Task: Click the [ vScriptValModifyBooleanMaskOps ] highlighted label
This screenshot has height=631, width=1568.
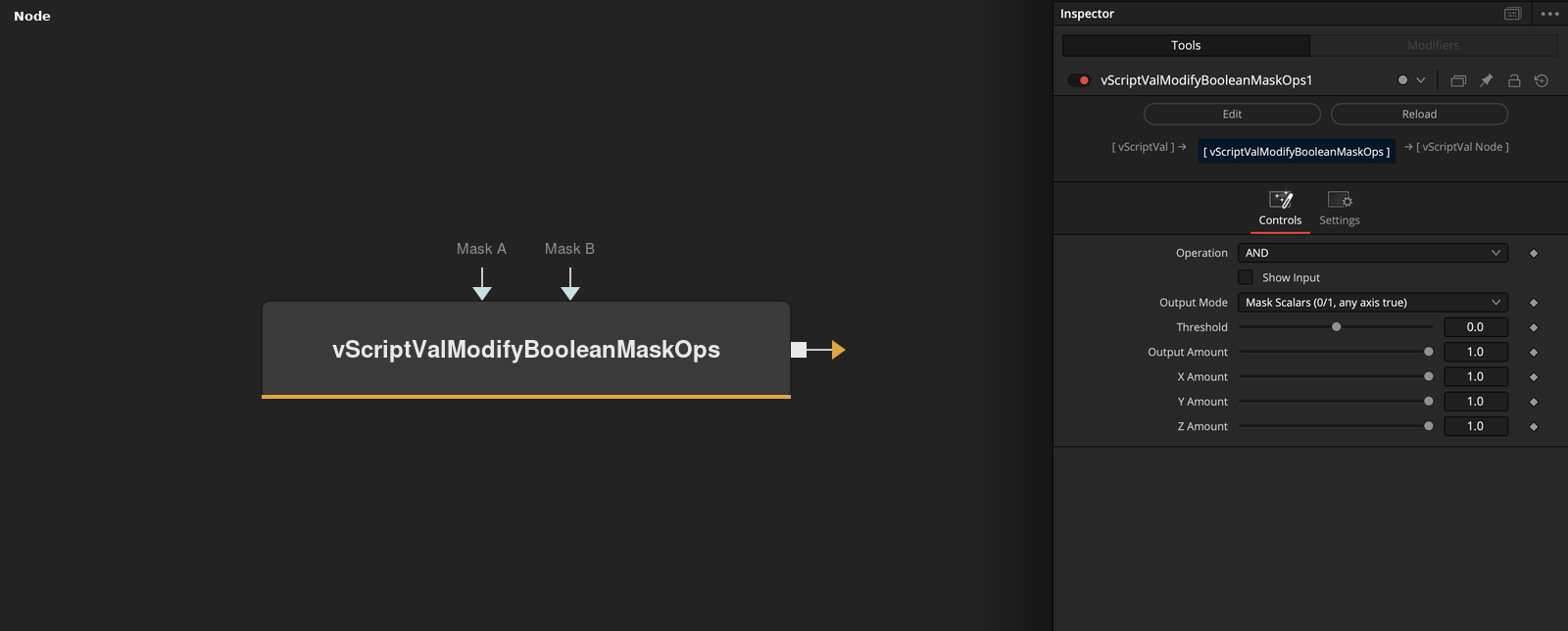Action: coord(1297,152)
